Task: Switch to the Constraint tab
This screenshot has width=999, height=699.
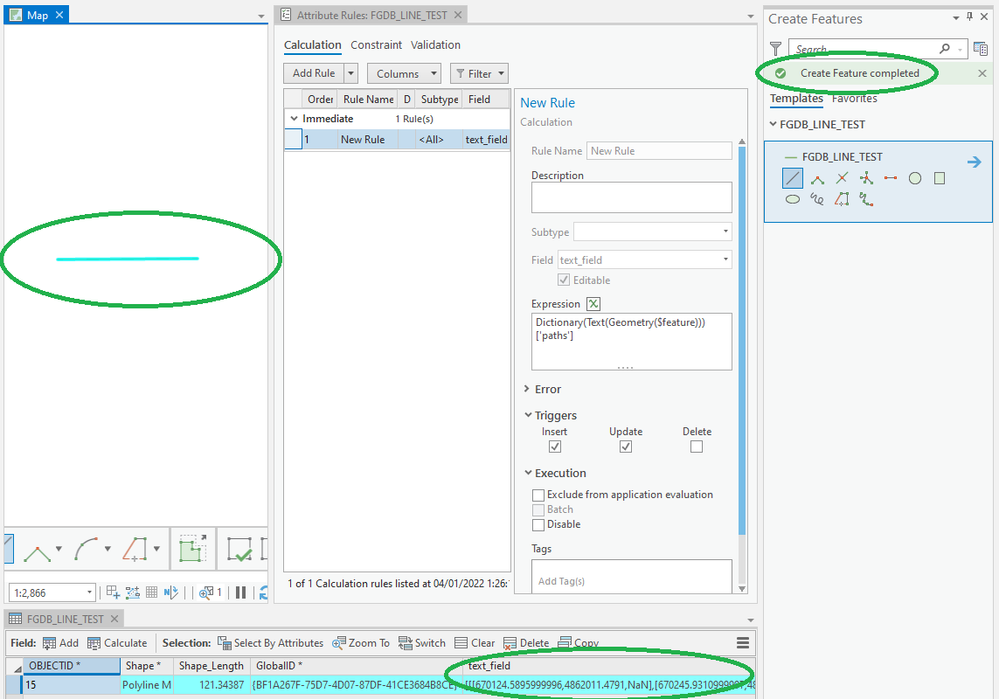Action: (x=376, y=45)
